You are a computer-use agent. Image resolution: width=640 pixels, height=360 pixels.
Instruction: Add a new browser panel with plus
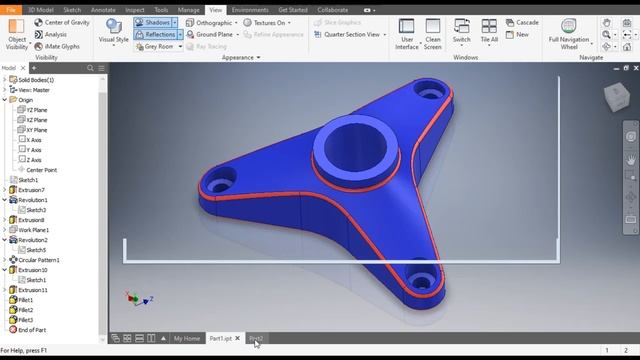[x=34, y=68]
